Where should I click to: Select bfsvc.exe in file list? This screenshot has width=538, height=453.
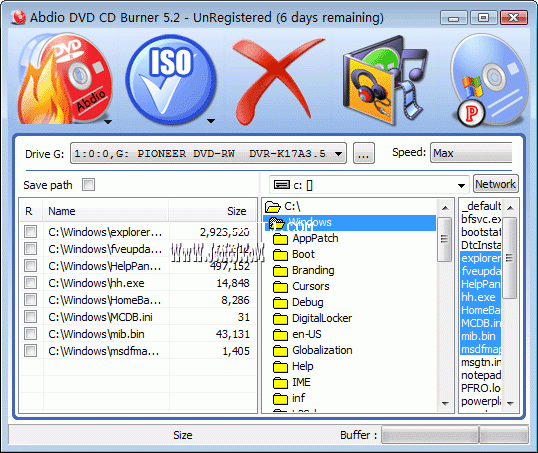click(x=481, y=219)
